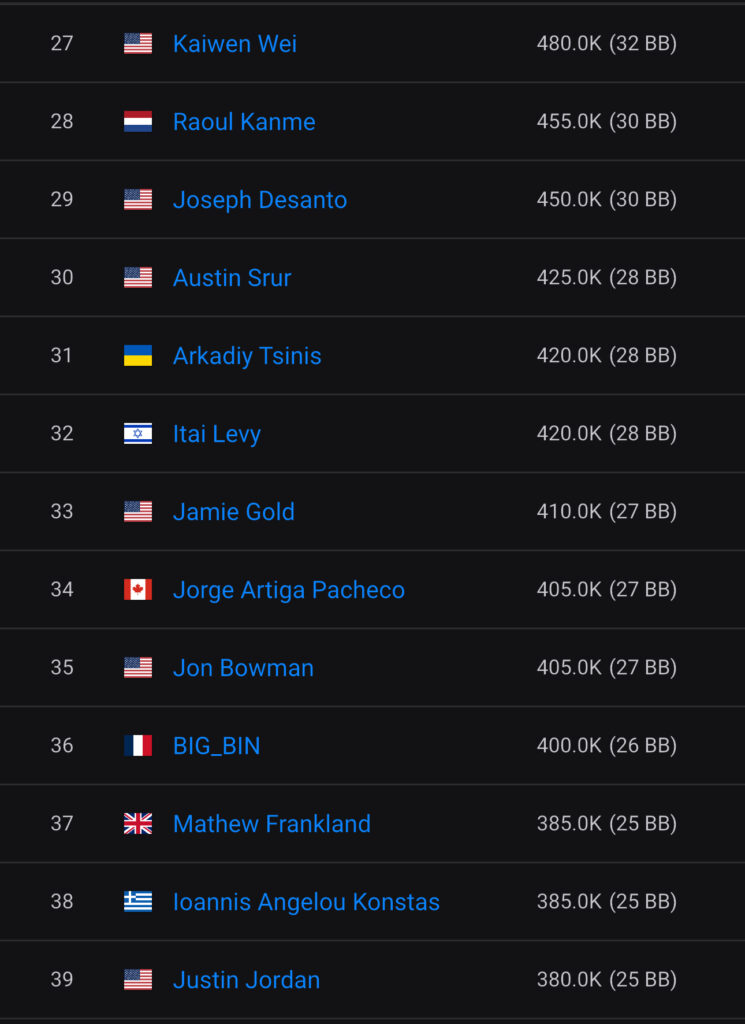Image resolution: width=745 pixels, height=1024 pixels.
Task: Open Jon Bowman's profile link
Action: pyautogui.click(x=243, y=668)
